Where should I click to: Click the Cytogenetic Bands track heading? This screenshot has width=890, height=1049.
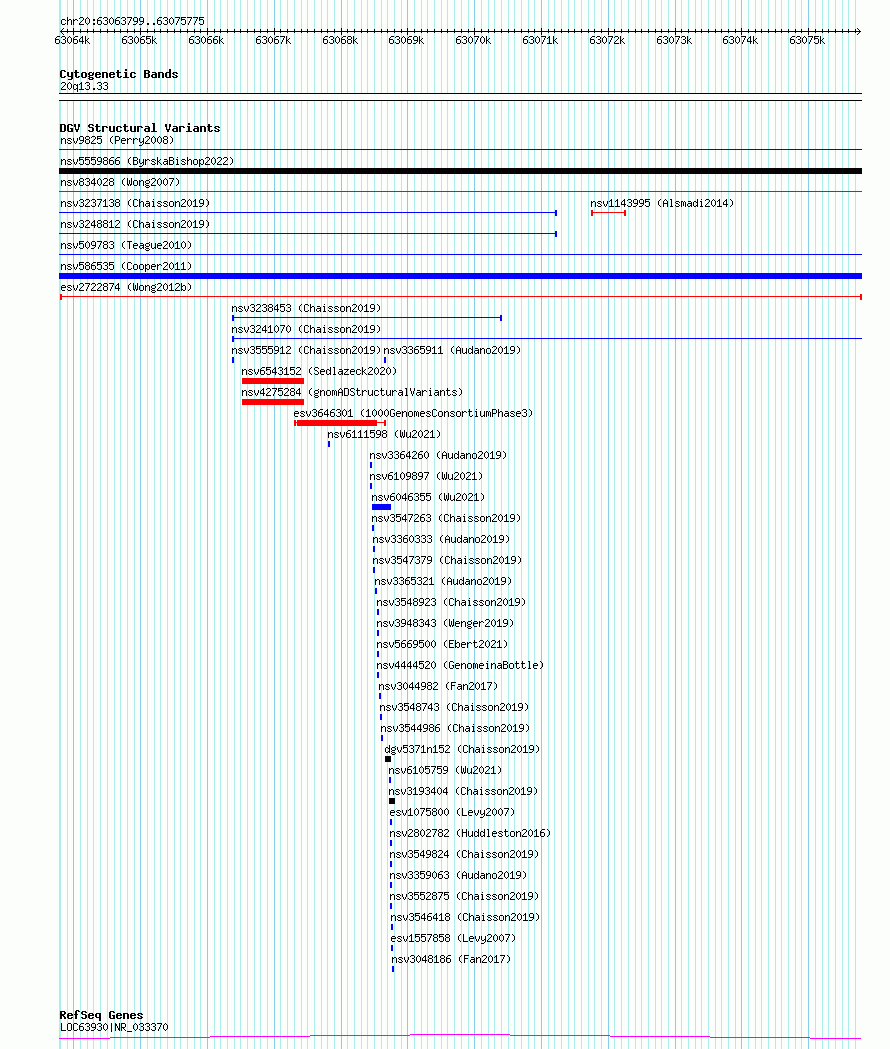tap(118, 74)
